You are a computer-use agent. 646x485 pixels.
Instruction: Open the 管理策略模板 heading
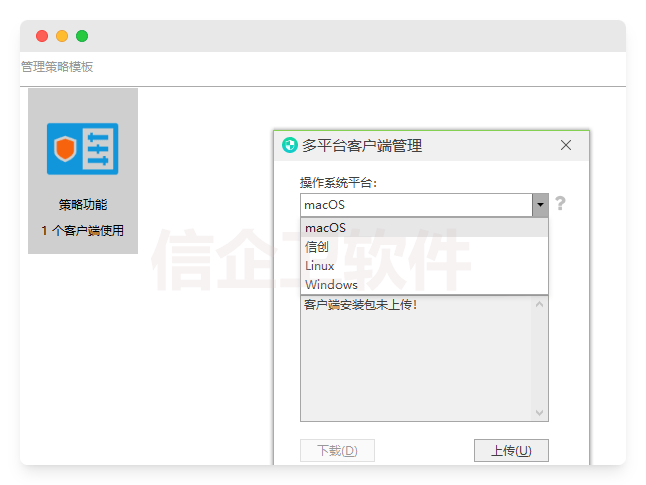coord(57,67)
